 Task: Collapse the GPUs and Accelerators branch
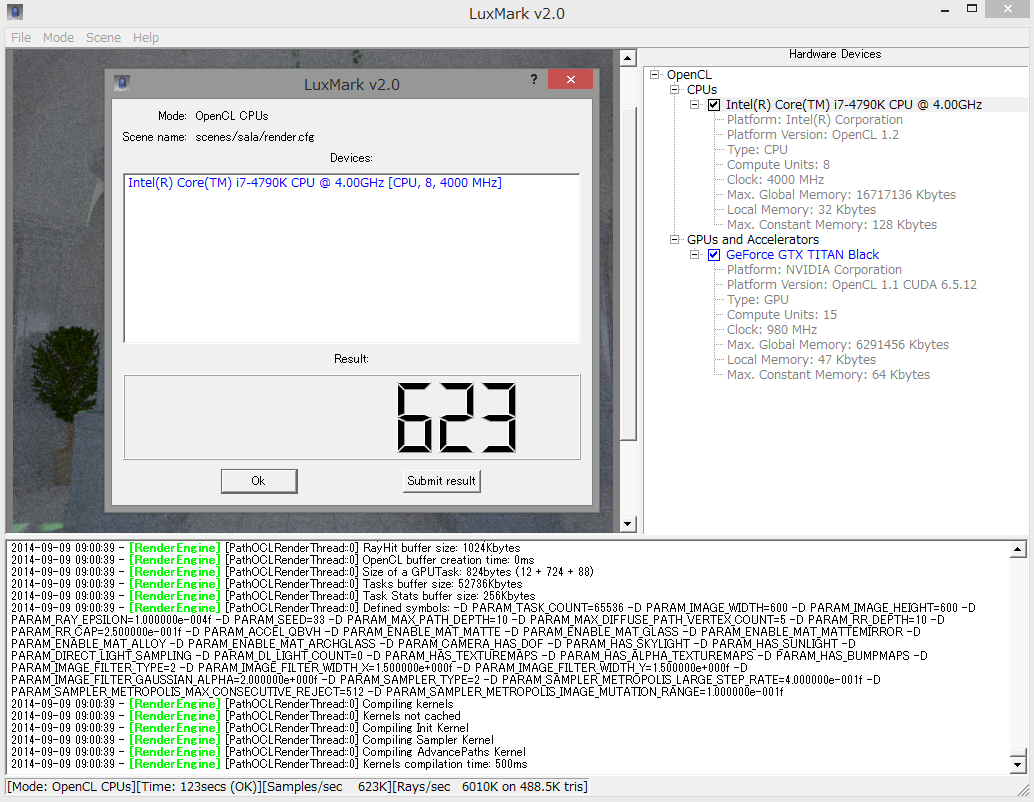pos(675,240)
